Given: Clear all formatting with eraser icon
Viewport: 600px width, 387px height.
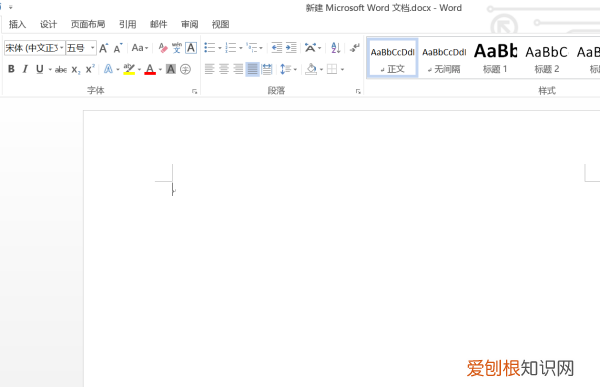Looking at the screenshot, I should pyautogui.click(x=163, y=48).
